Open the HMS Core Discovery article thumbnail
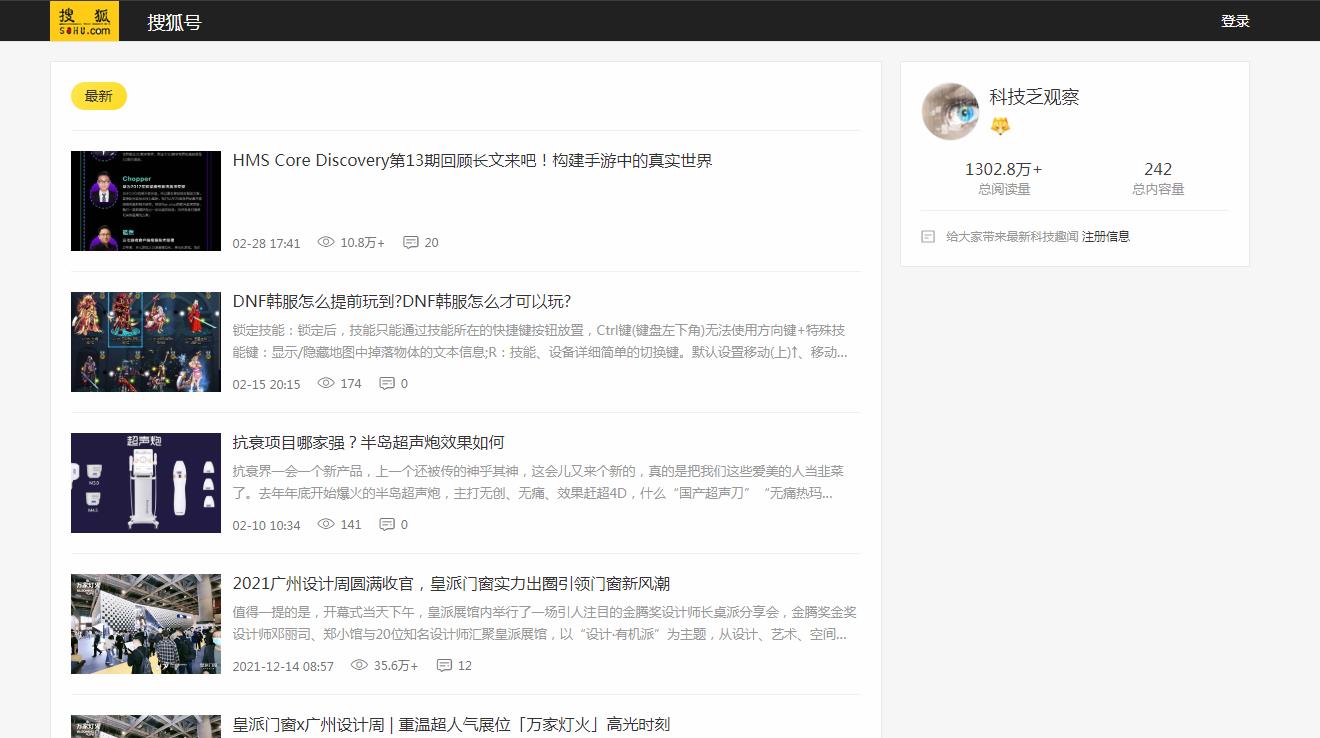This screenshot has height=738, width=1320. [146, 201]
